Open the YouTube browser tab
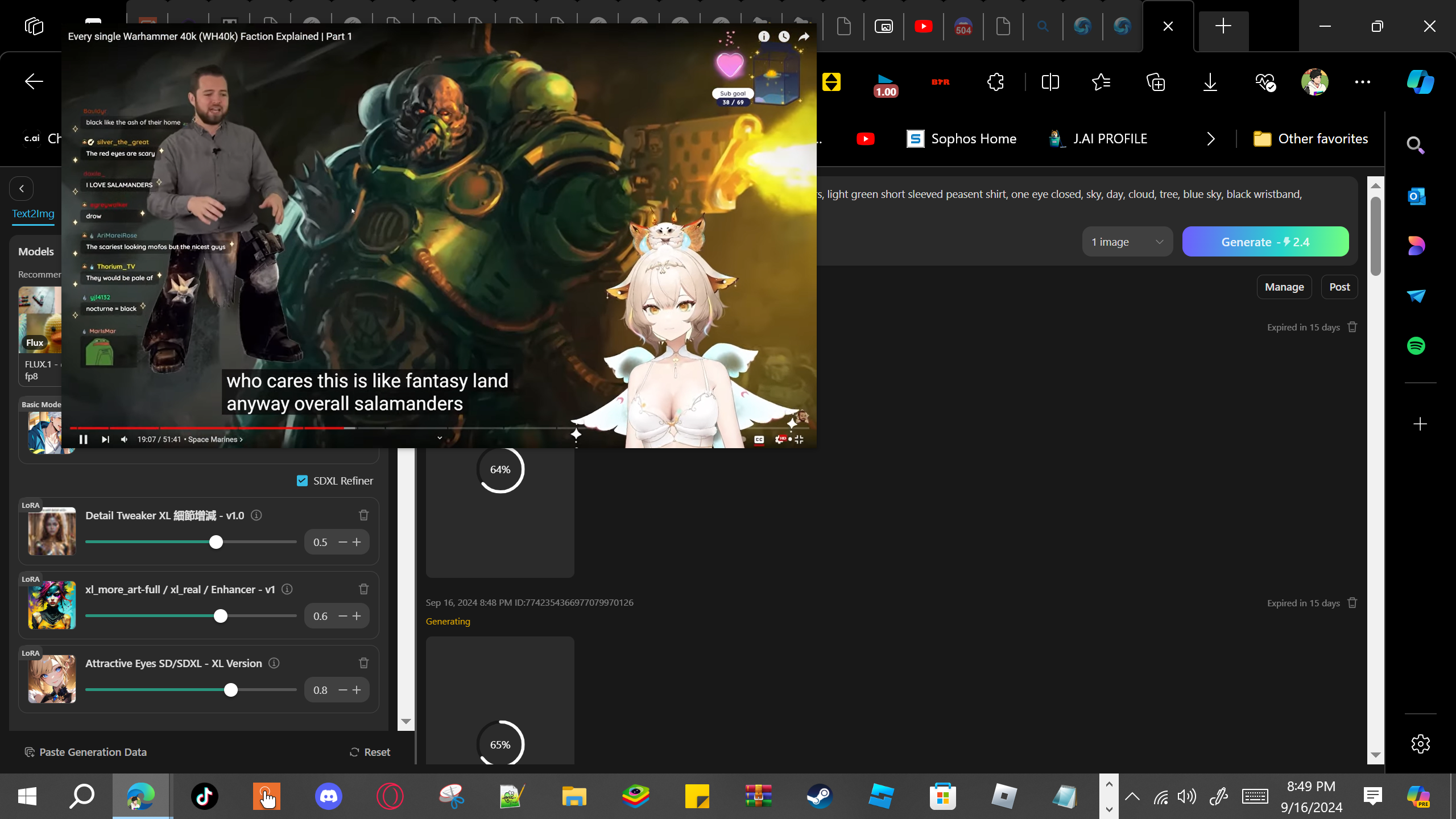Image resolution: width=1456 pixels, height=819 pixels. 924,26
